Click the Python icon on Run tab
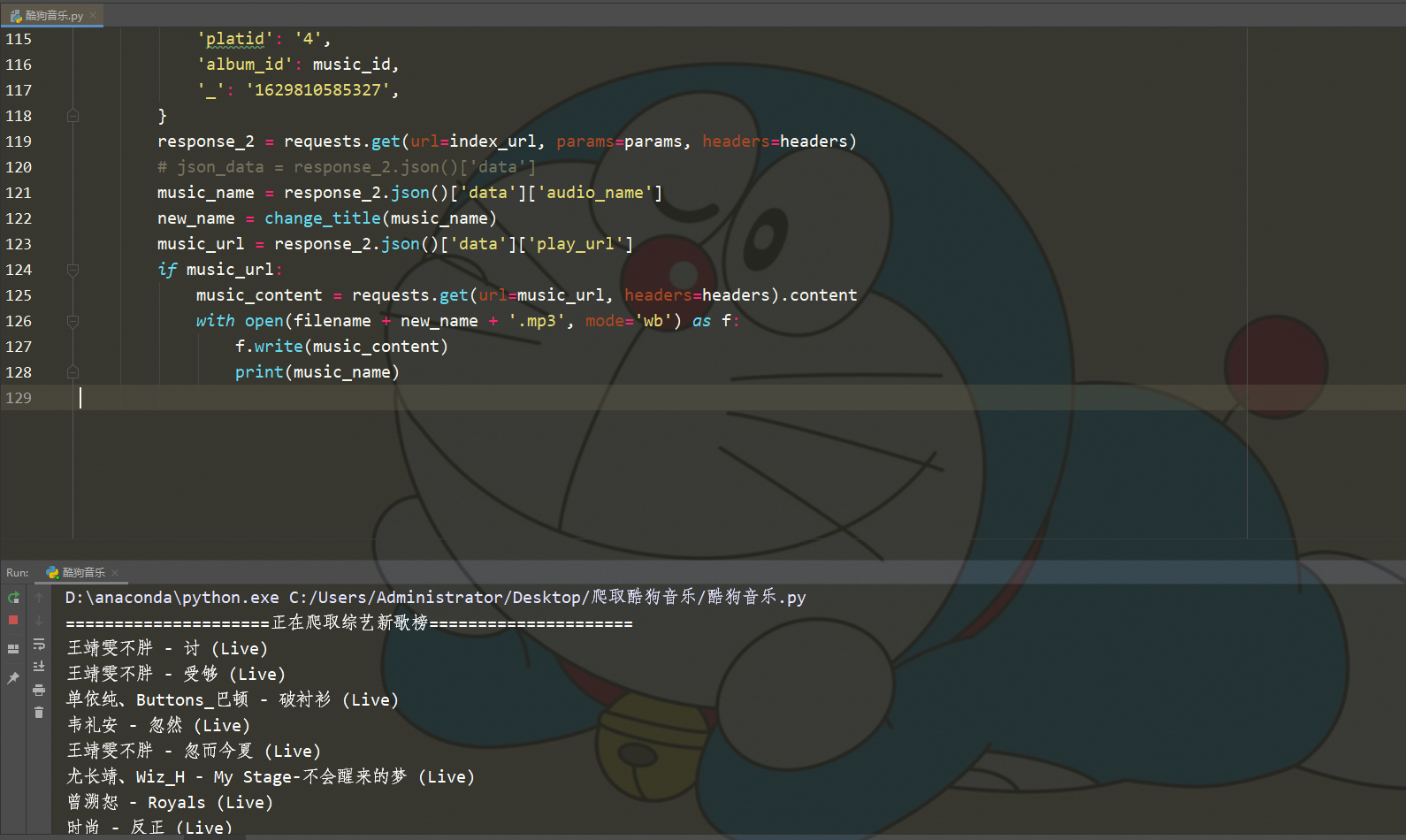The width and height of the screenshot is (1406, 840). [52, 572]
